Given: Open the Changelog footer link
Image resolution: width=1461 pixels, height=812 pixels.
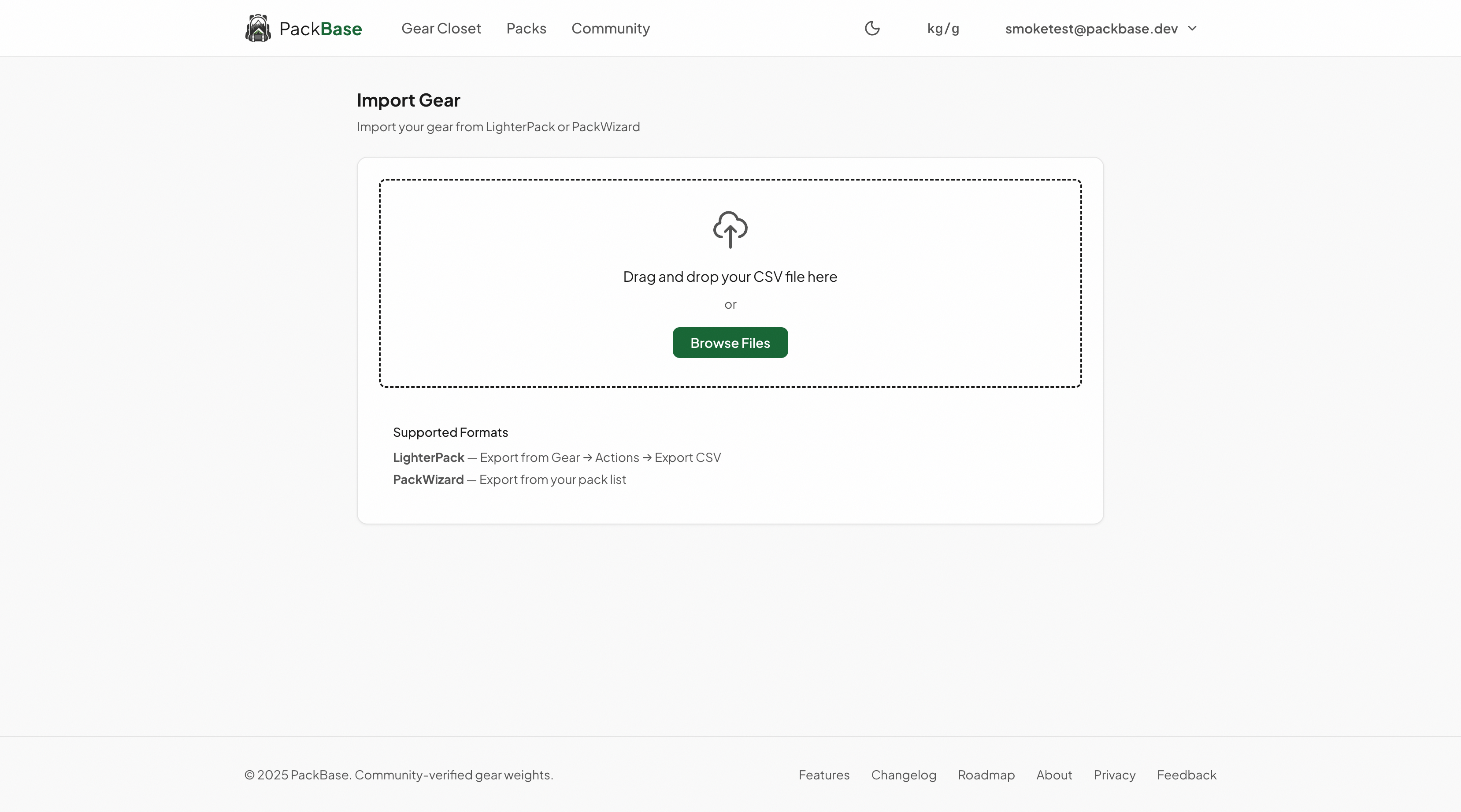Looking at the screenshot, I should (x=904, y=775).
